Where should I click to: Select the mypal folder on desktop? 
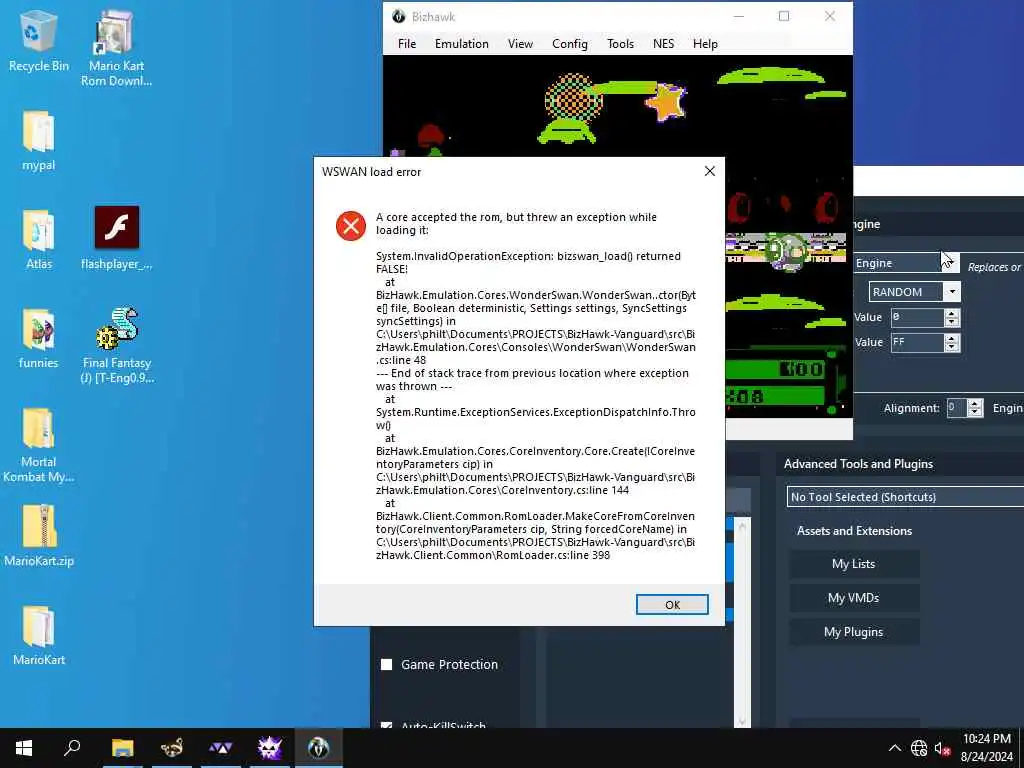click(x=39, y=140)
